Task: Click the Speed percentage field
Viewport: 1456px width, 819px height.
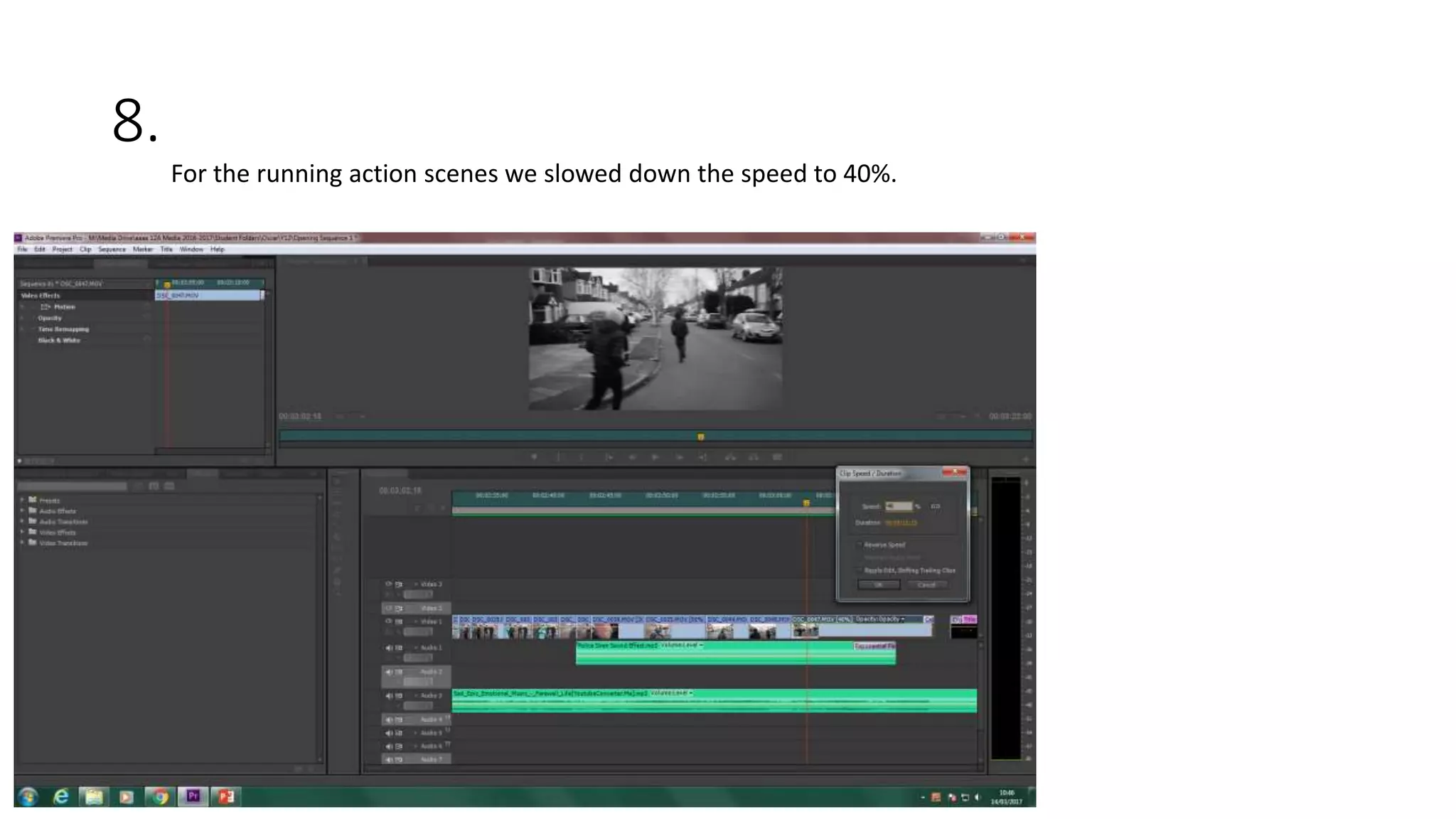Action: 899,506
